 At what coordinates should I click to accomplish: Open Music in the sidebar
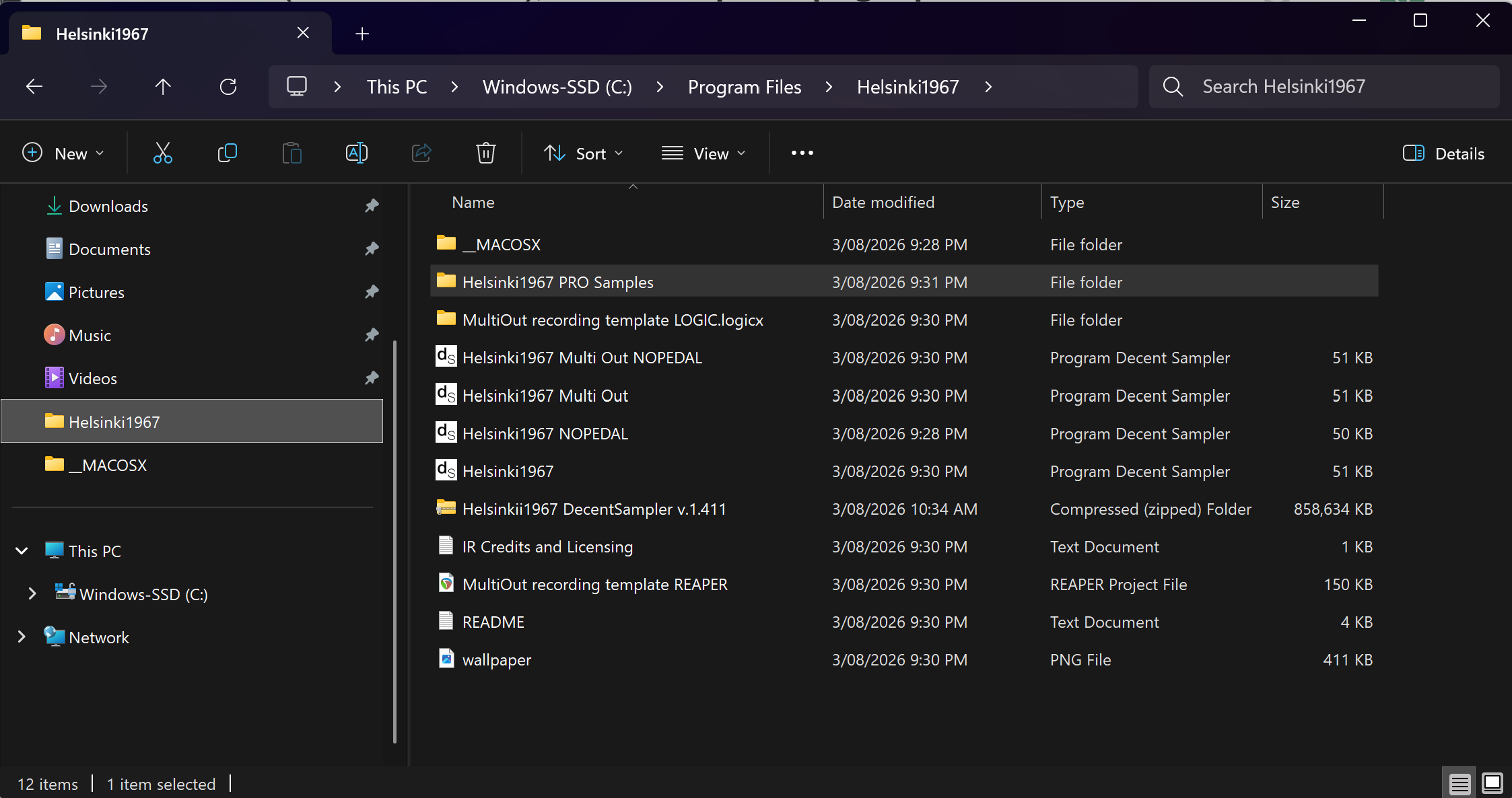[x=90, y=335]
